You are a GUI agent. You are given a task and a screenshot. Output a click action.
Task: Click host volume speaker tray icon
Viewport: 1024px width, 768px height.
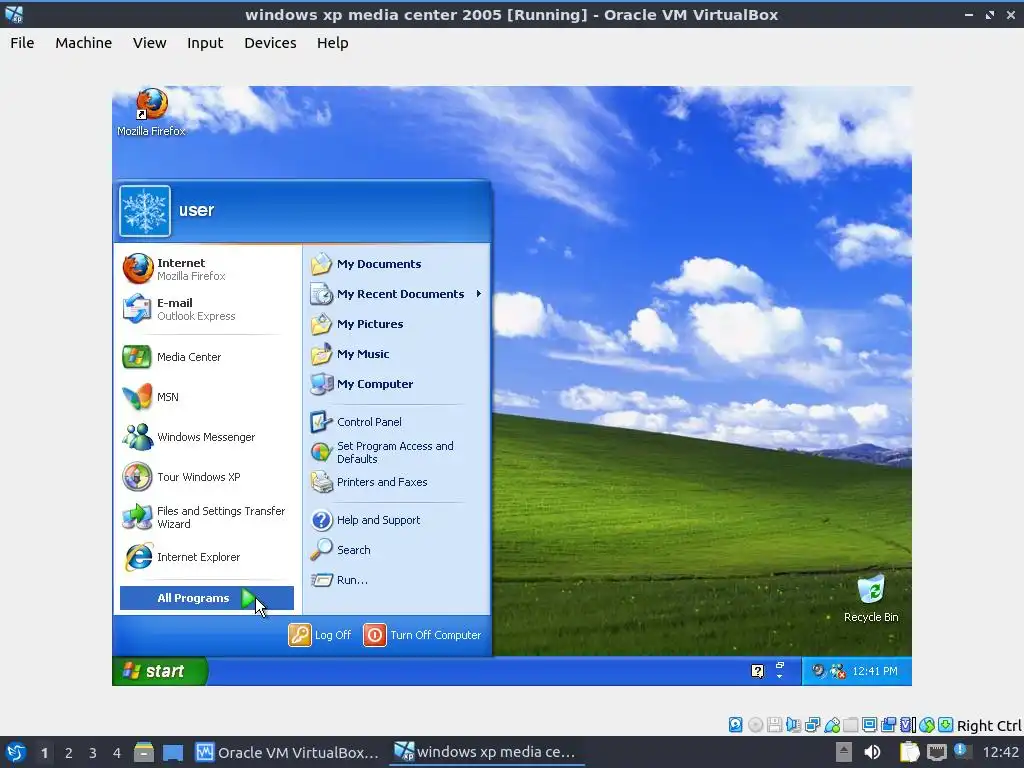click(x=872, y=752)
